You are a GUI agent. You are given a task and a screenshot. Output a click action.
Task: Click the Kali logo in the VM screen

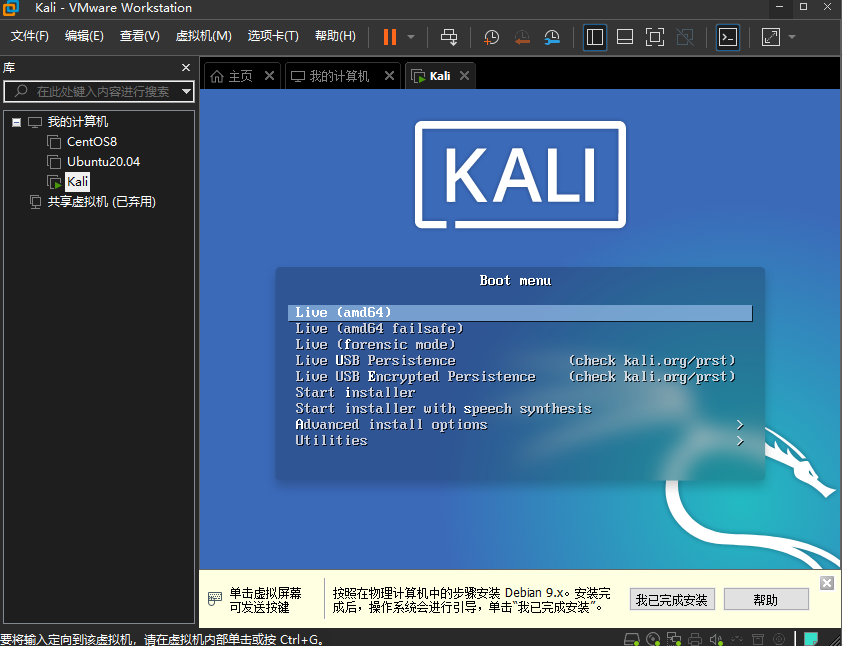point(520,175)
